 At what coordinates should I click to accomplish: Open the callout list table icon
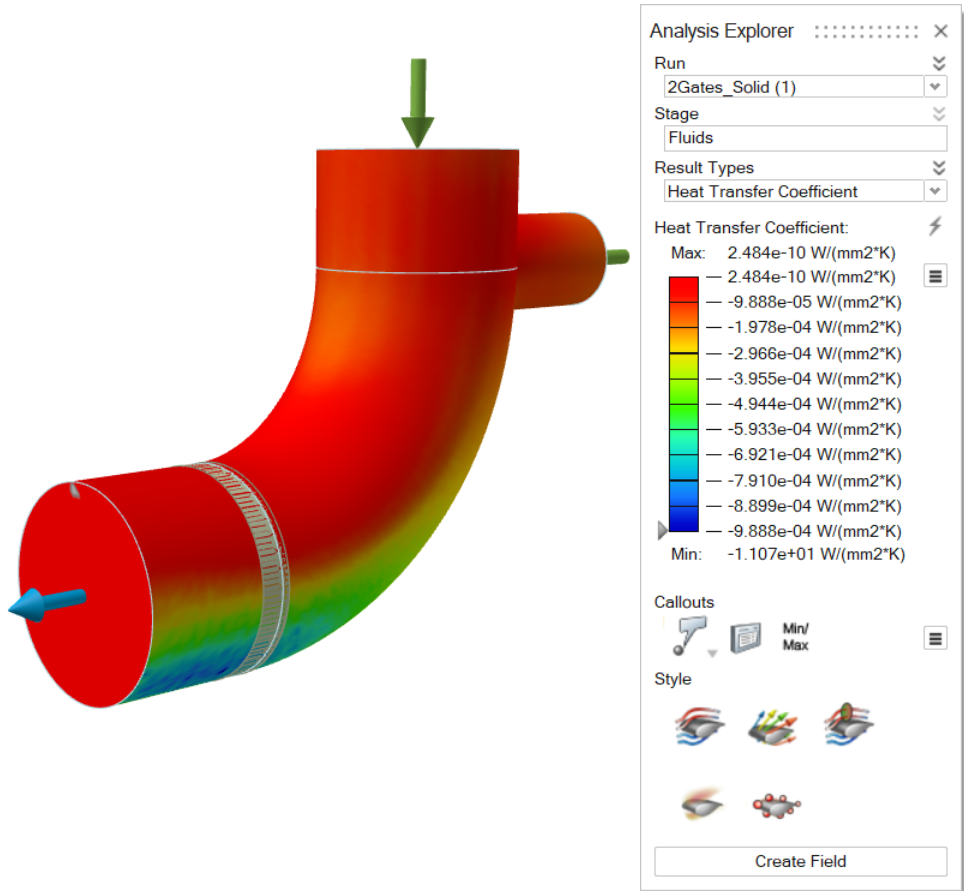[x=746, y=638]
